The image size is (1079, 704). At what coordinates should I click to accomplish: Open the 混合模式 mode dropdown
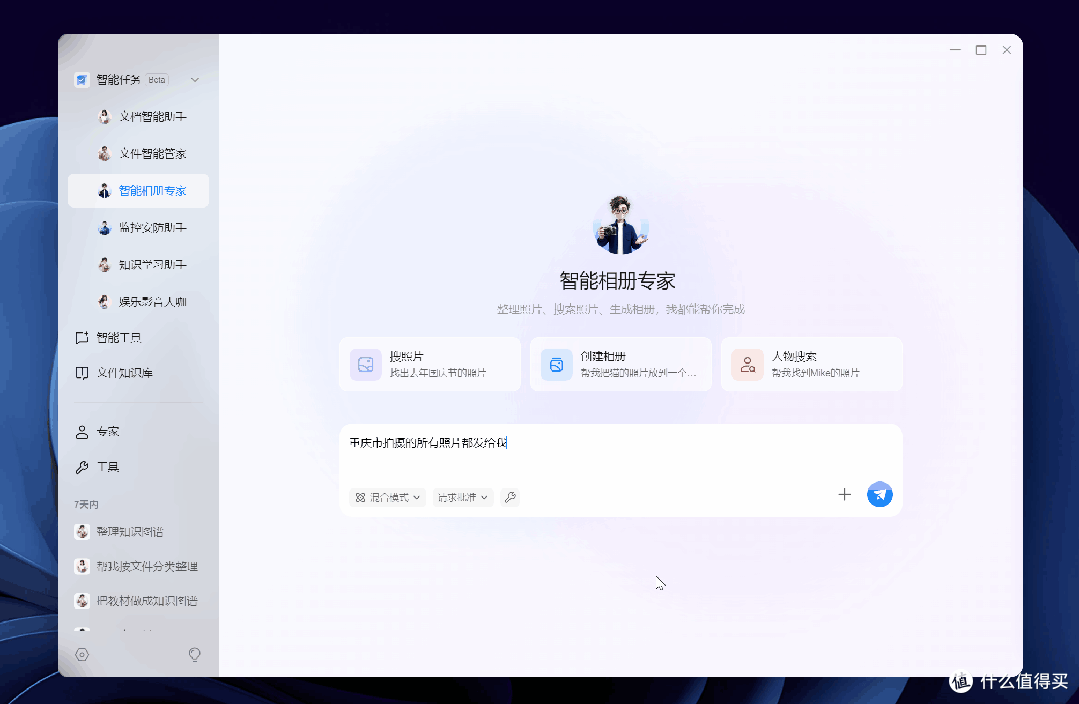[387, 497]
